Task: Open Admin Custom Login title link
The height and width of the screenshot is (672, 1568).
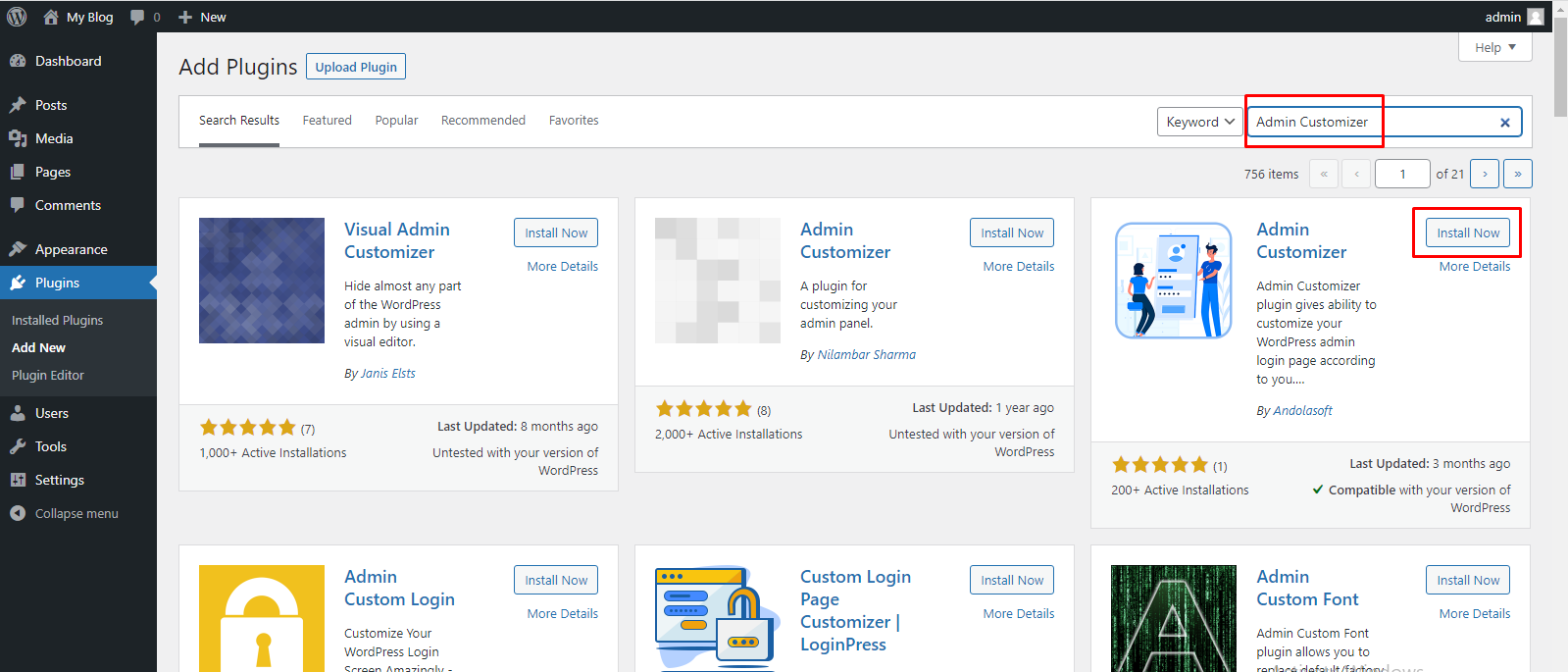Action: 399,588
